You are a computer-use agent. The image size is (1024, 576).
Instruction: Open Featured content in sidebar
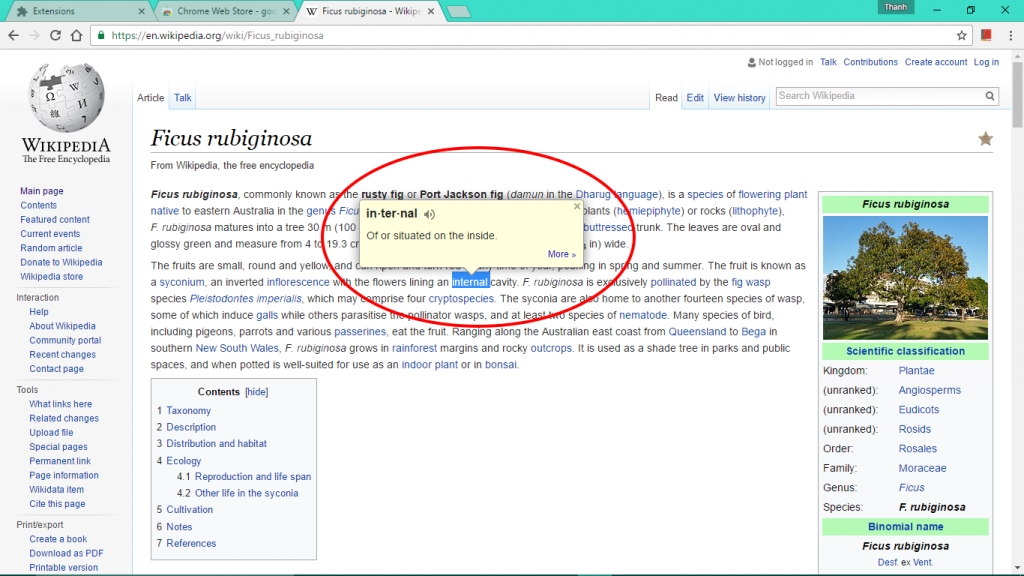tap(55, 219)
